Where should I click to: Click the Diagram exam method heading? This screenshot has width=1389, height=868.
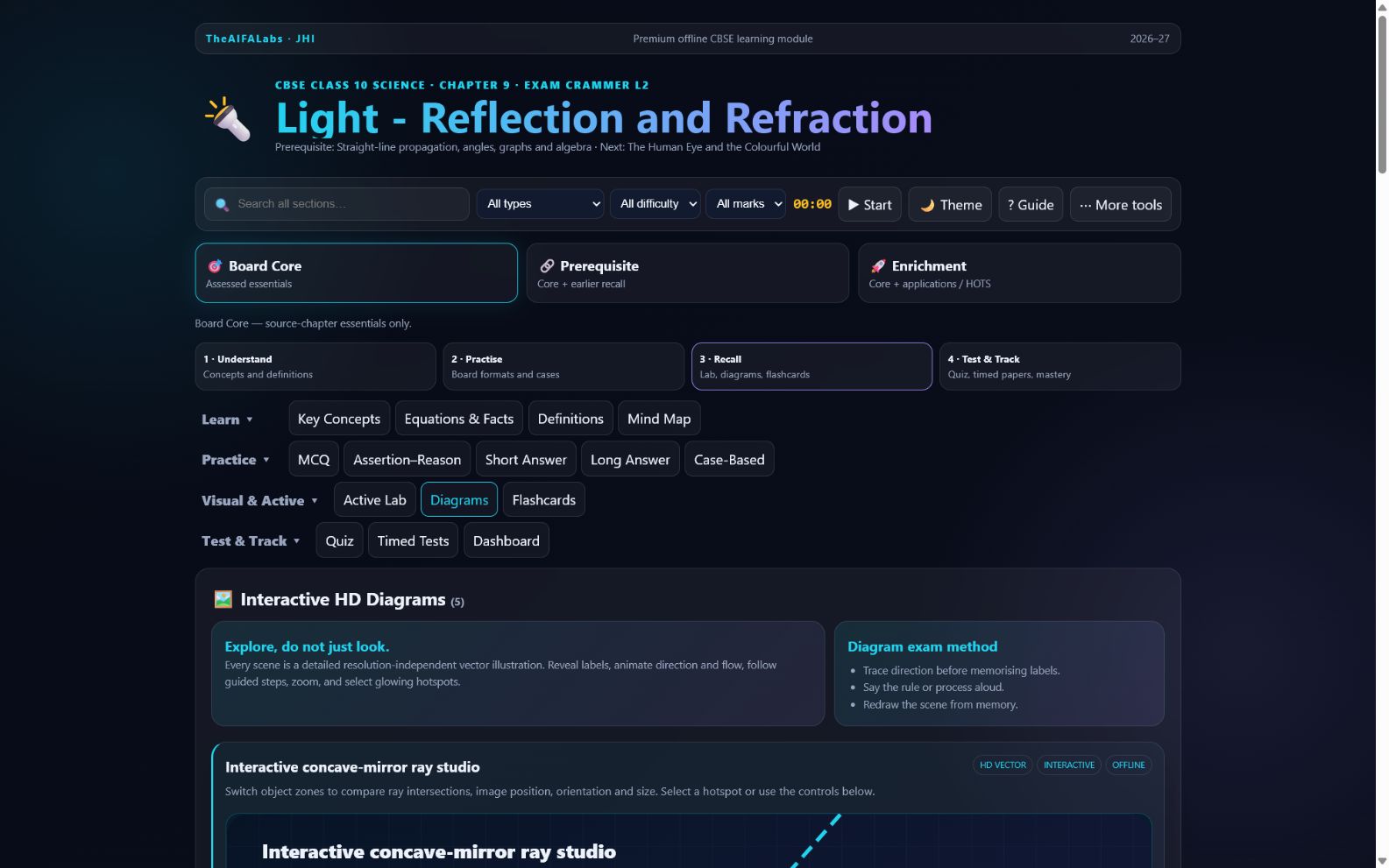tap(922, 646)
